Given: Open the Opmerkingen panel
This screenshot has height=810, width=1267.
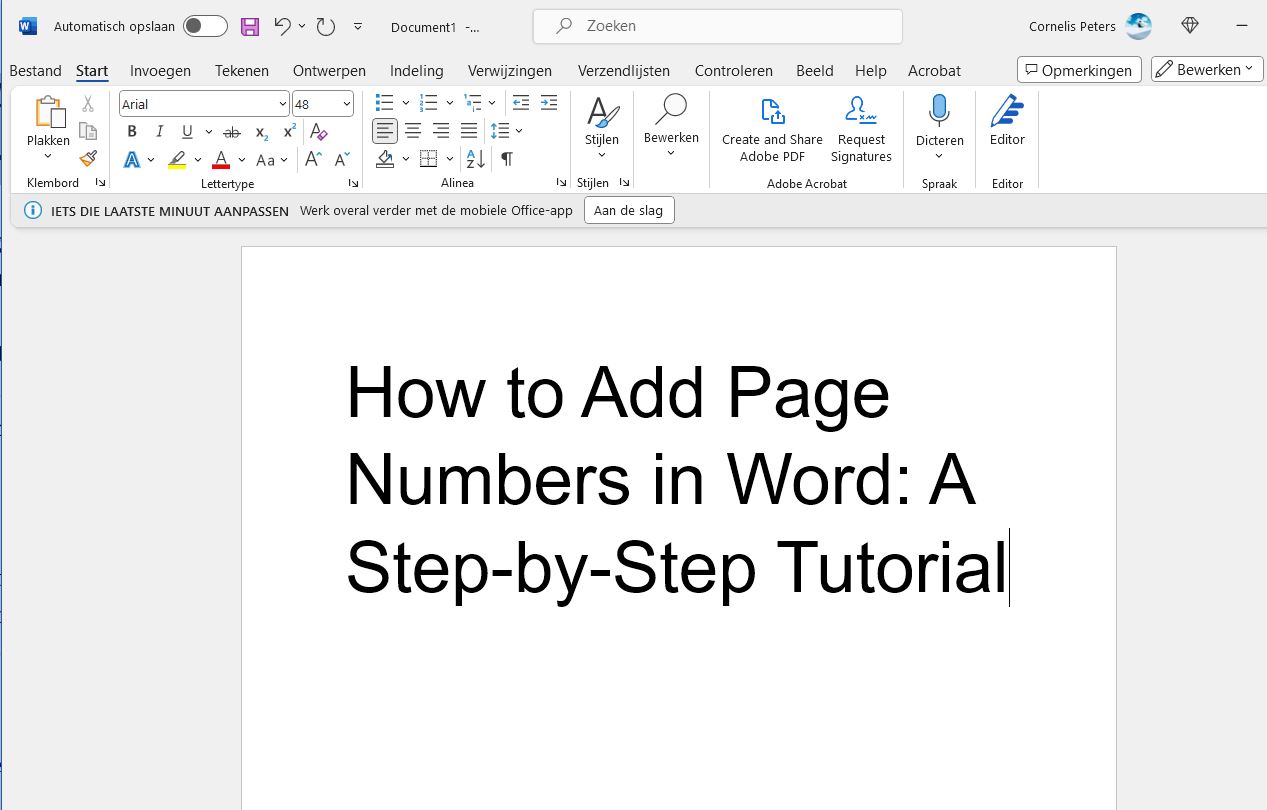Looking at the screenshot, I should click(x=1079, y=69).
